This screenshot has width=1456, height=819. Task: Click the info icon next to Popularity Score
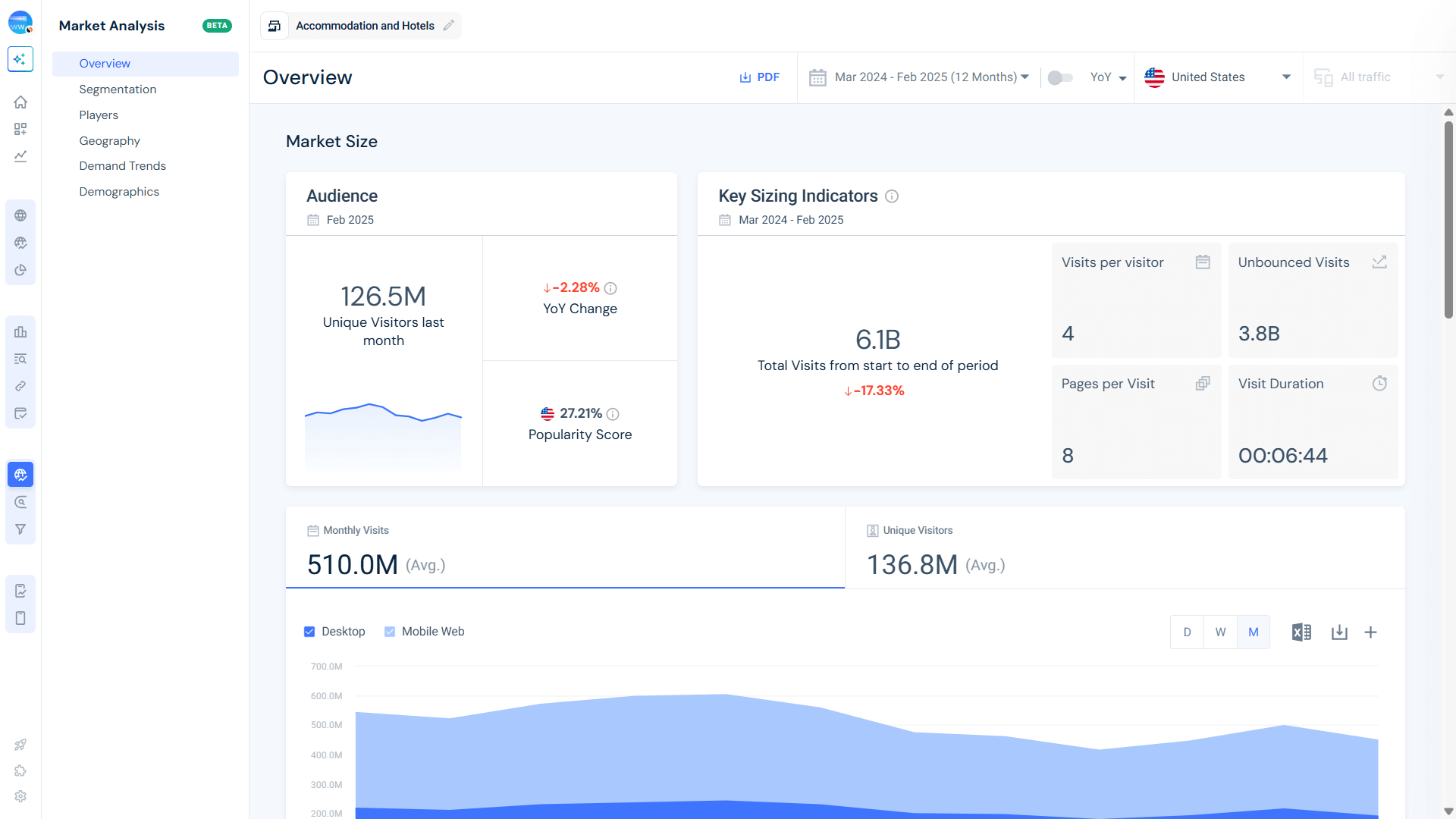[x=613, y=414]
